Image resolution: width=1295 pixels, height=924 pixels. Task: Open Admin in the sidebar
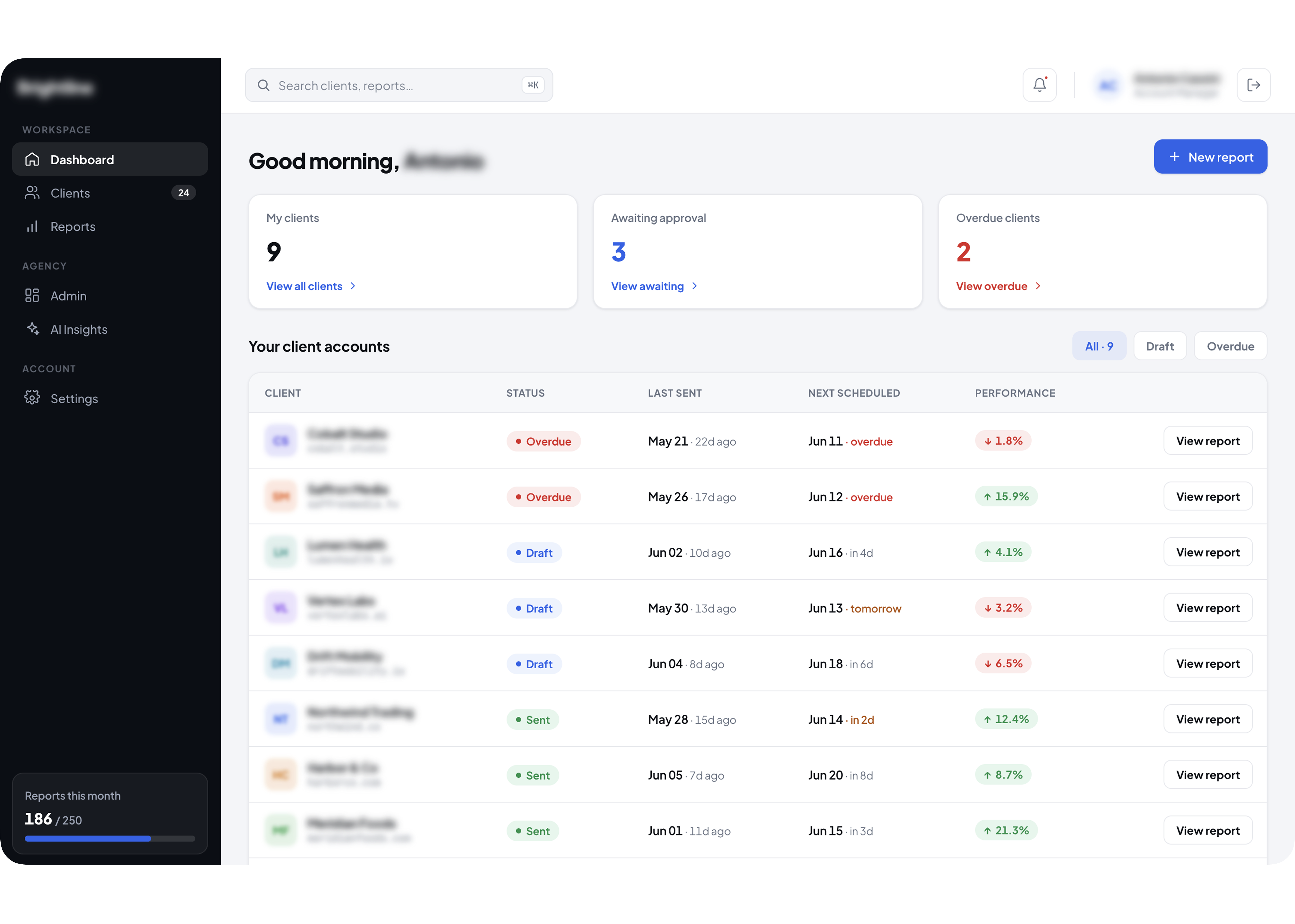[x=110, y=295]
